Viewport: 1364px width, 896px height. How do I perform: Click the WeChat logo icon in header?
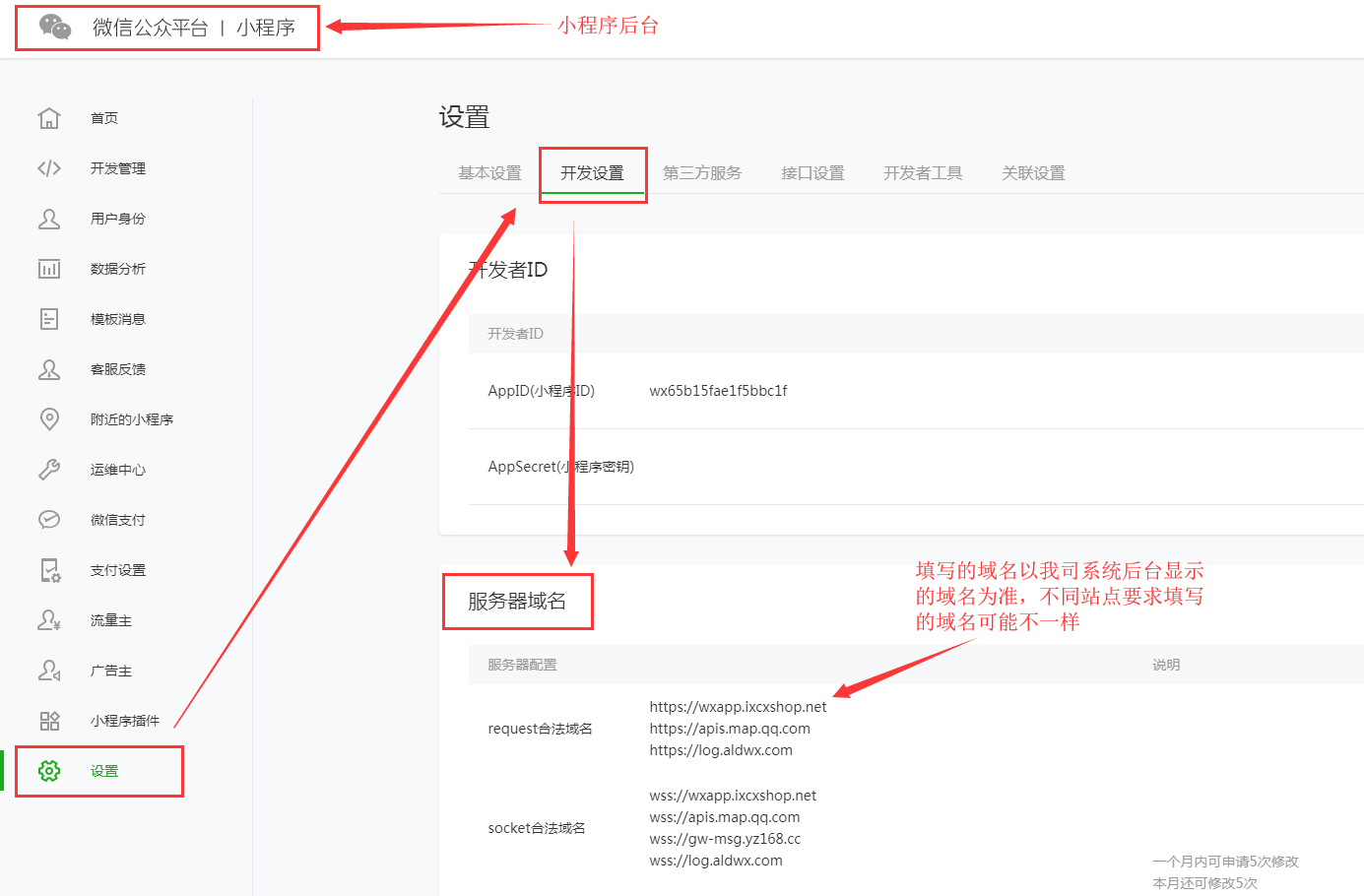55,28
